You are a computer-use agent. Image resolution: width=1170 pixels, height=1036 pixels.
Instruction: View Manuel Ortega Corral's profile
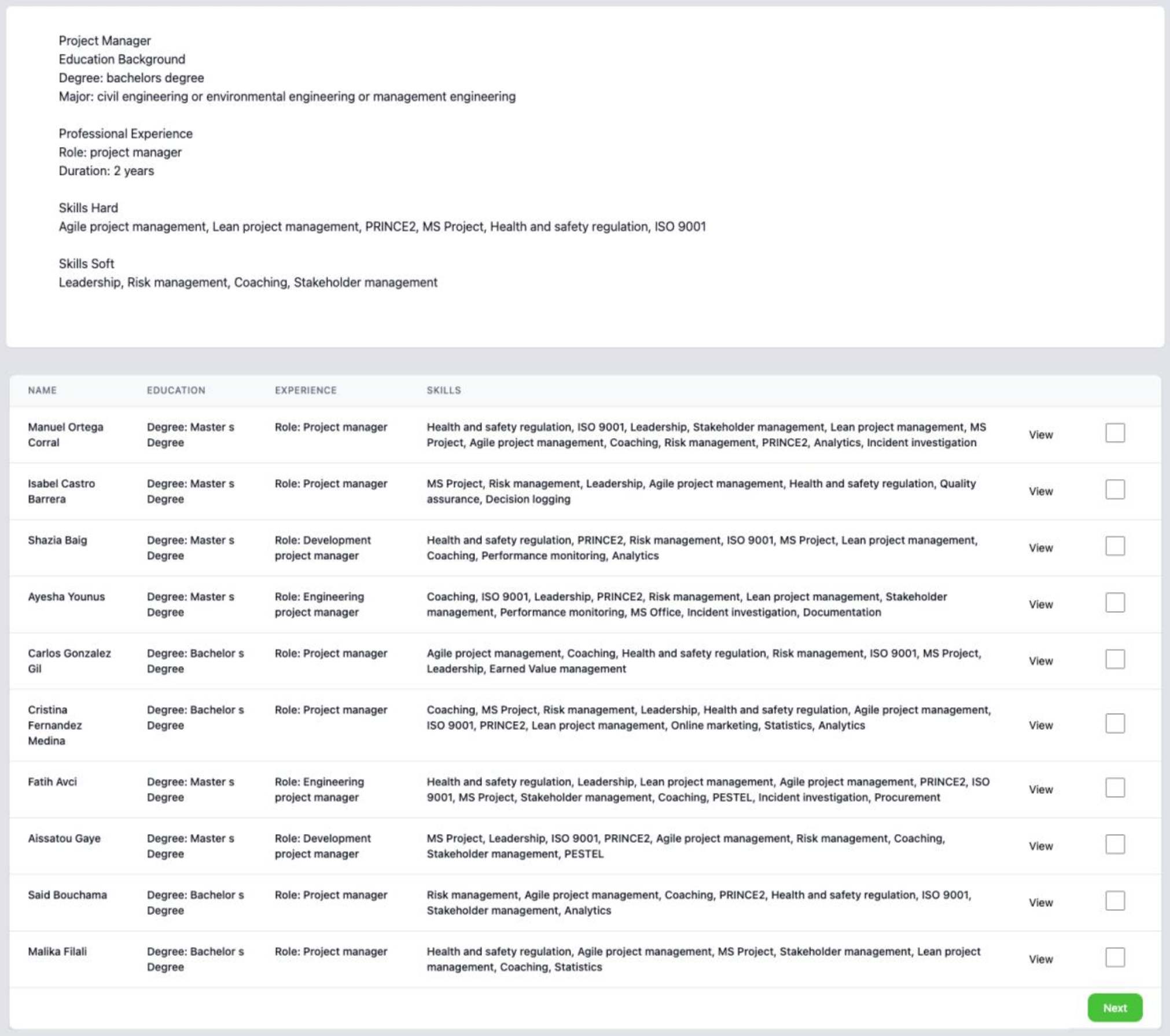pyautogui.click(x=1041, y=434)
